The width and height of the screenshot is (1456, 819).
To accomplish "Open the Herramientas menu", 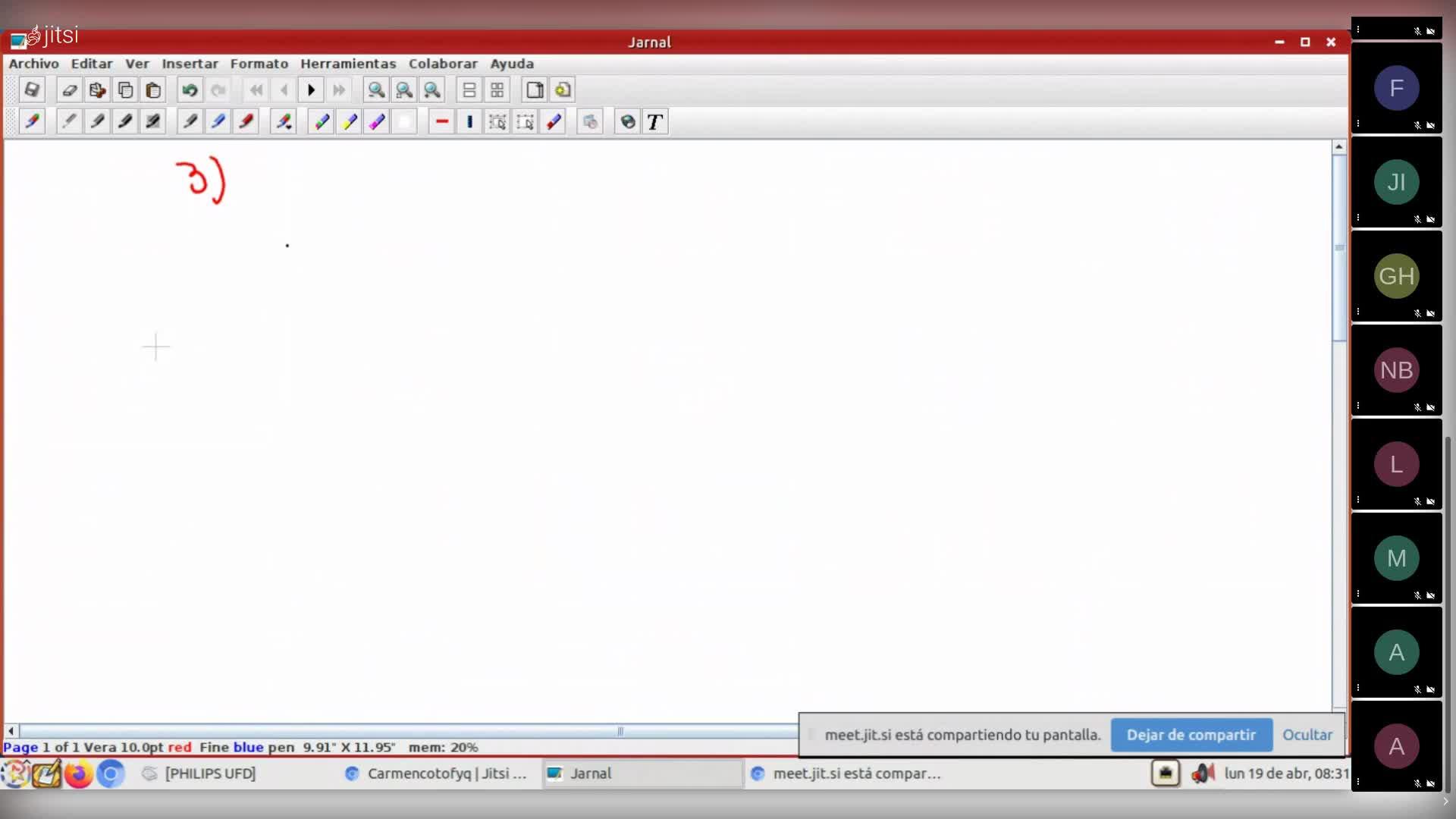I will 348,64.
